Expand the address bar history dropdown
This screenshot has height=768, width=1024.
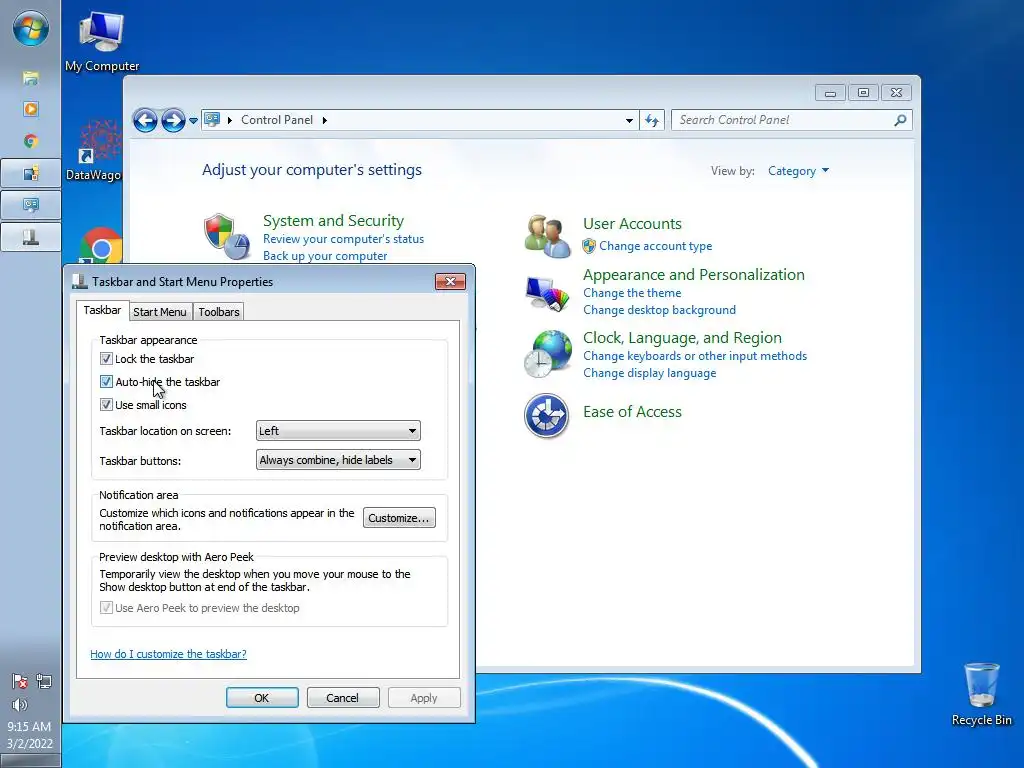tap(629, 120)
